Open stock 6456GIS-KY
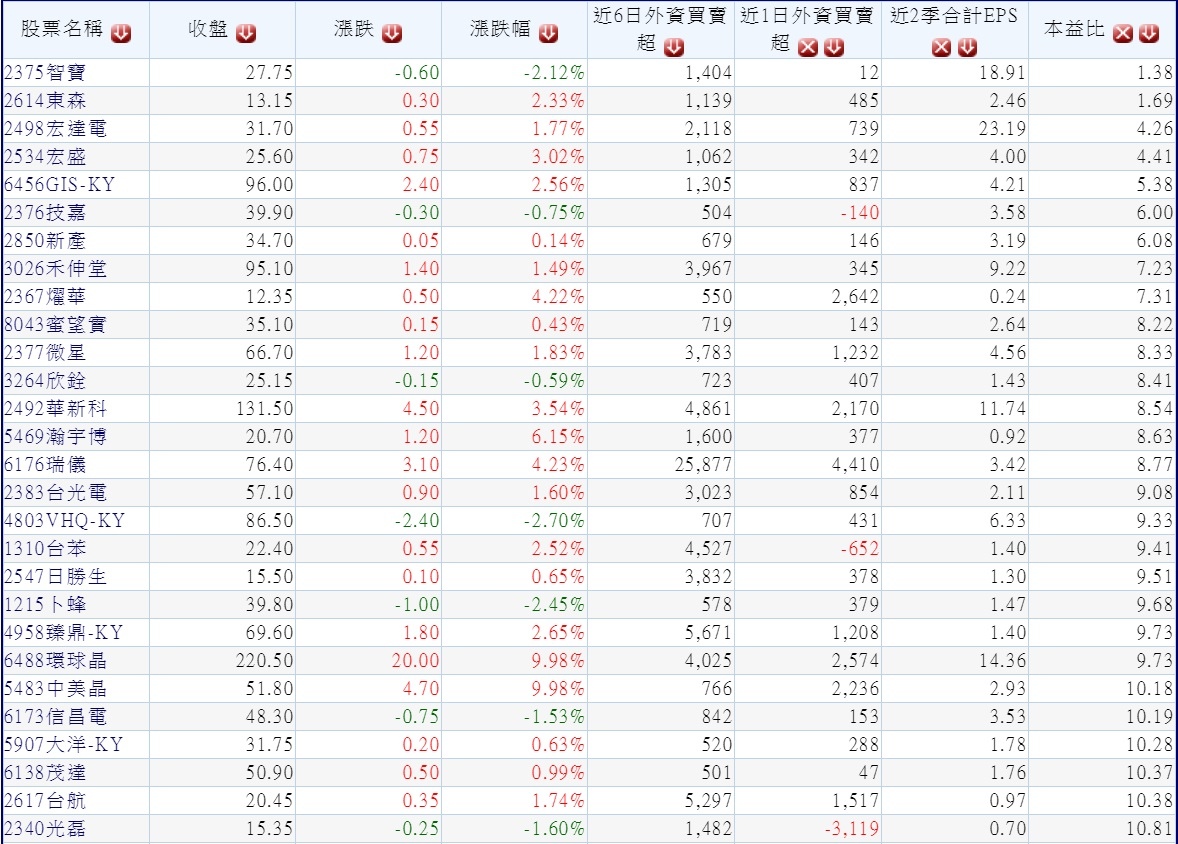The width and height of the screenshot is (1178, 844). point(59,185)
